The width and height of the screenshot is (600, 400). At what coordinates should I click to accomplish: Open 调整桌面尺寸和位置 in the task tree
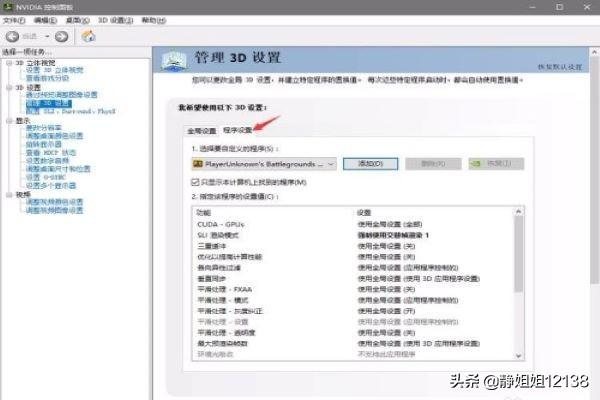(58, 169)
